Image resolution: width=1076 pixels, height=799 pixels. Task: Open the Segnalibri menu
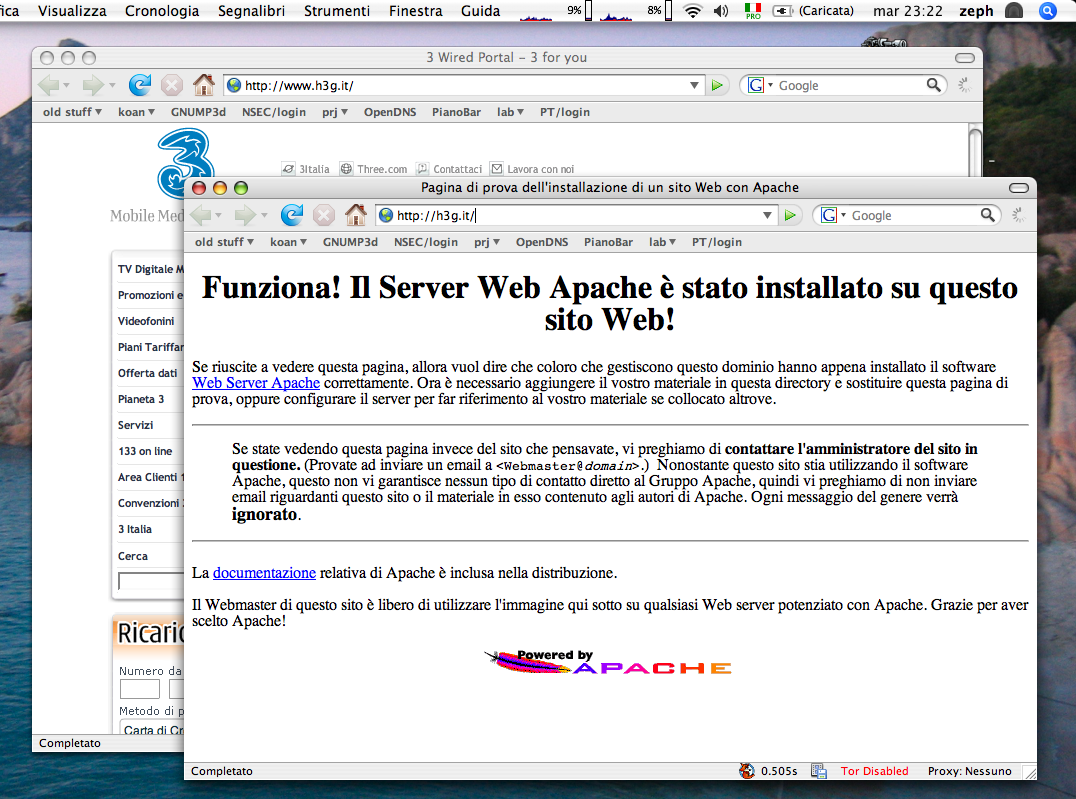[251, 11]
